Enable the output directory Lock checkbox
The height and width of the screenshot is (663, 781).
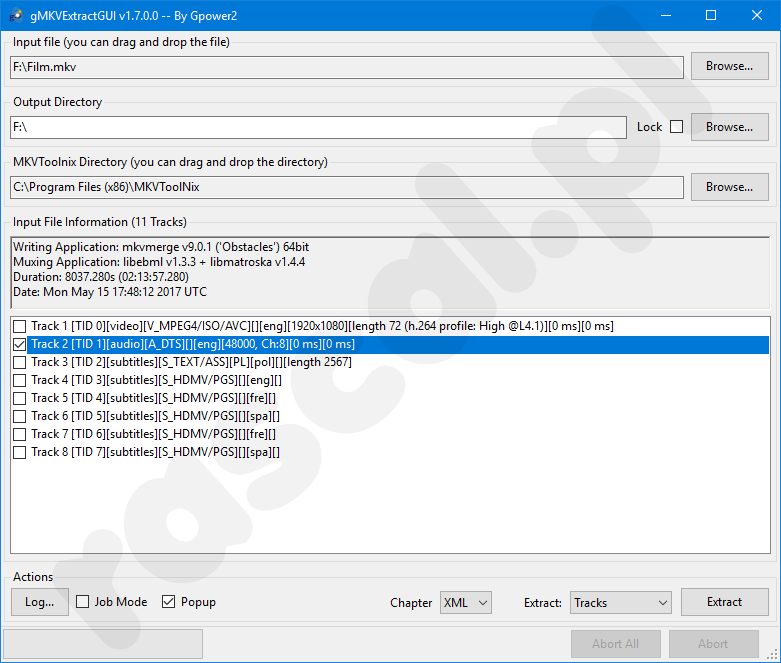click(676, 127)
